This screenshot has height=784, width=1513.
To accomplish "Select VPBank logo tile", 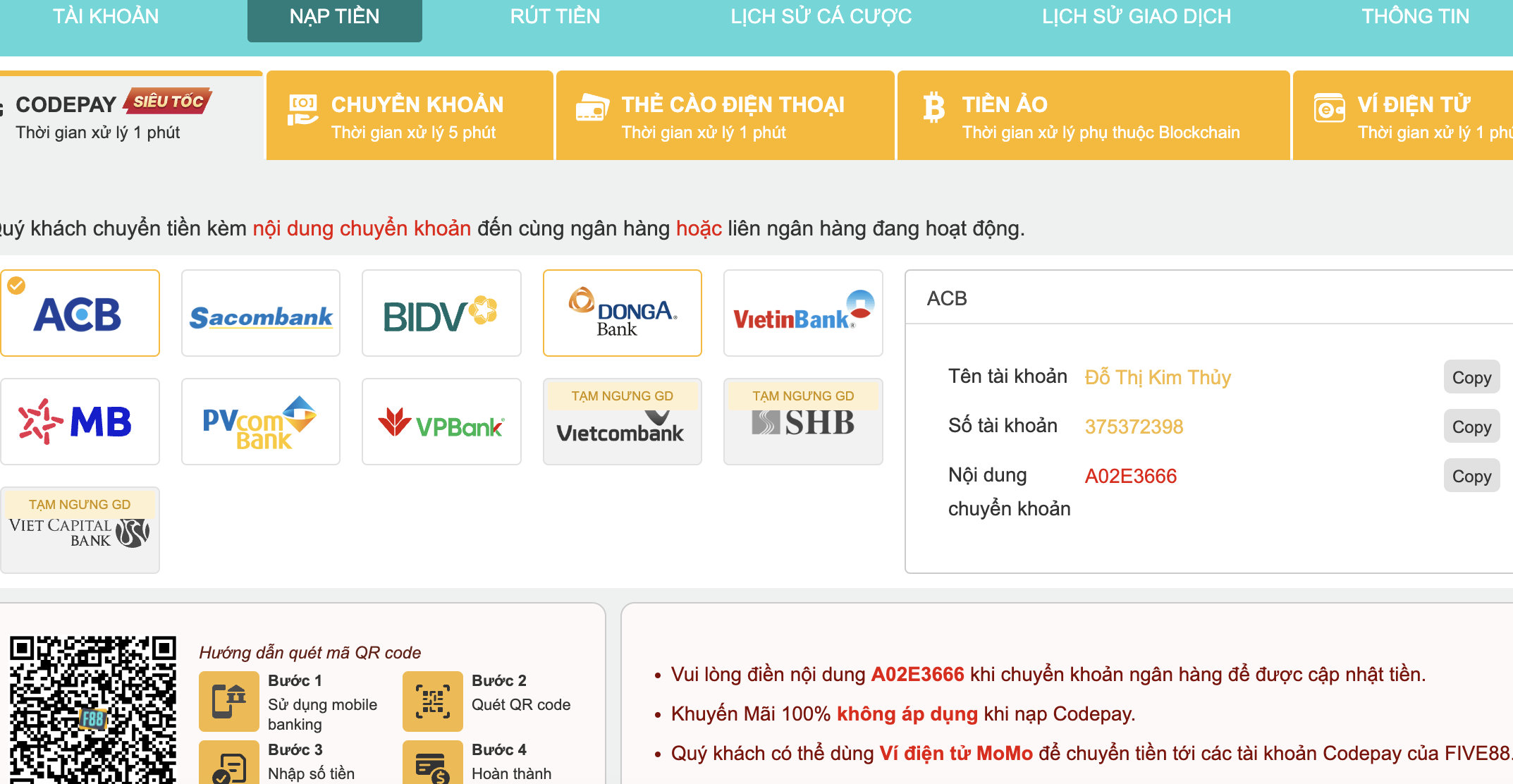I will tap(441, 422).
